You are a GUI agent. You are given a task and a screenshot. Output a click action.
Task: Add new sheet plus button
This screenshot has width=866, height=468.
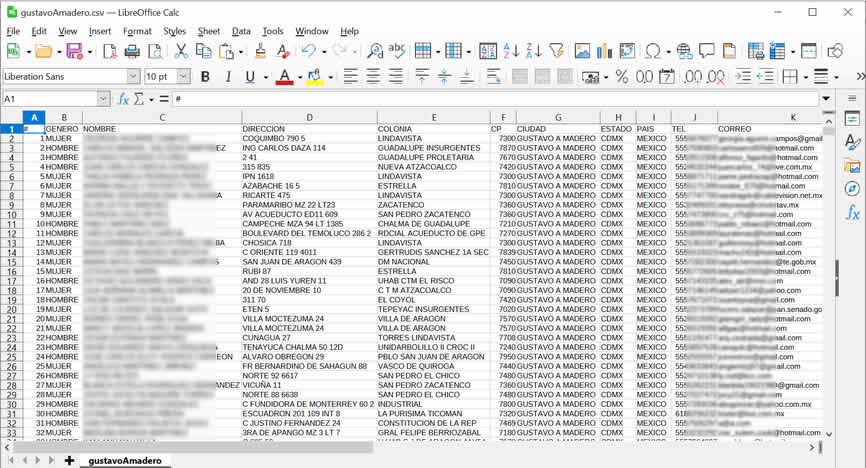coord(69,460)
